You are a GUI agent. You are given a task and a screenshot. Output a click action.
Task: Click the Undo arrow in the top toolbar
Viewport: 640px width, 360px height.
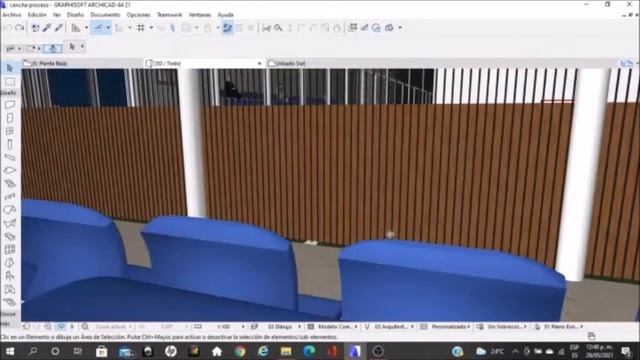click(x=7, y=28)
